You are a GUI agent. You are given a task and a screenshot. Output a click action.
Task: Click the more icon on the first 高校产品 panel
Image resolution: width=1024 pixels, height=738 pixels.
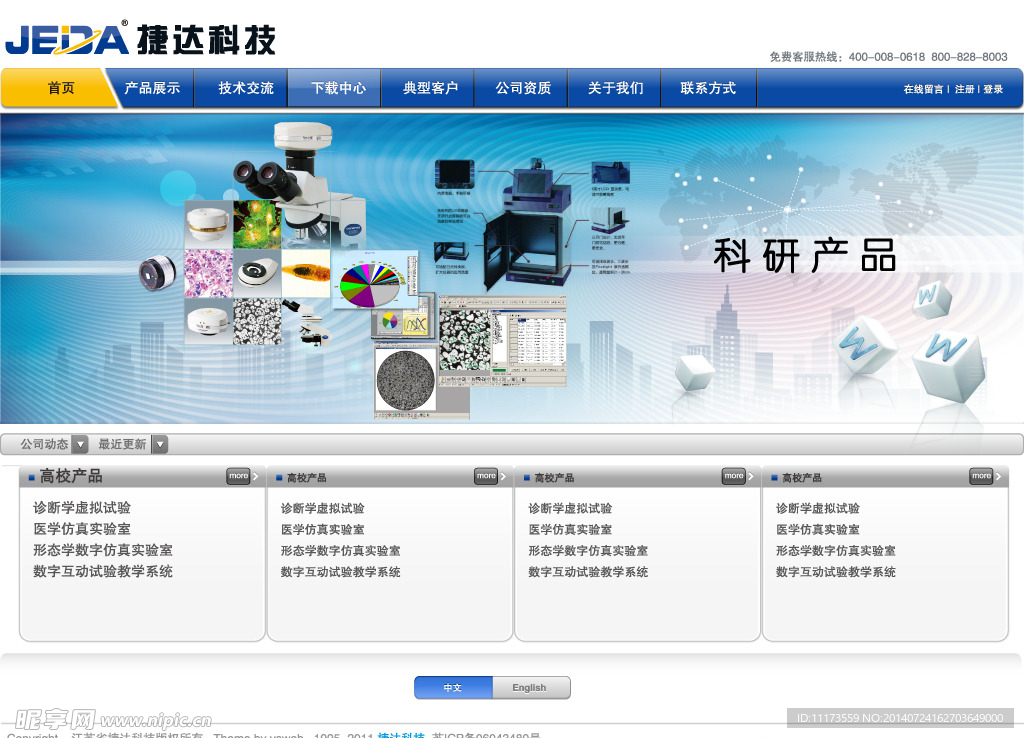tap(239, 476)
